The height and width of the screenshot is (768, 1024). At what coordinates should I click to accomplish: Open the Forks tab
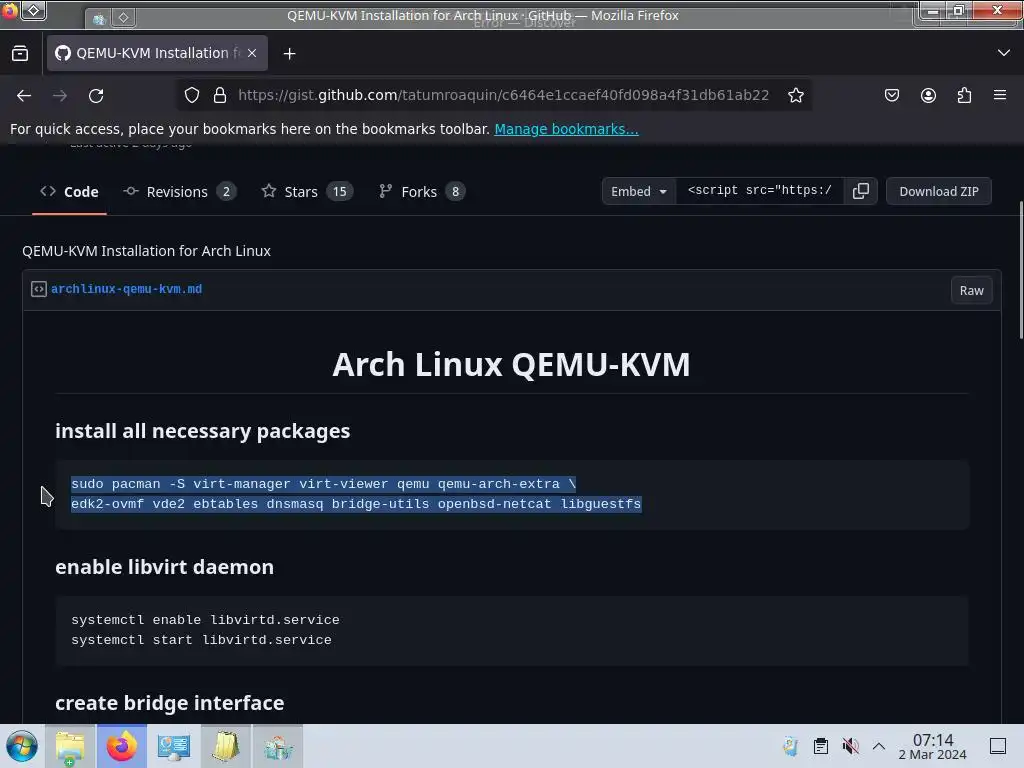click(x=422, y=192)
